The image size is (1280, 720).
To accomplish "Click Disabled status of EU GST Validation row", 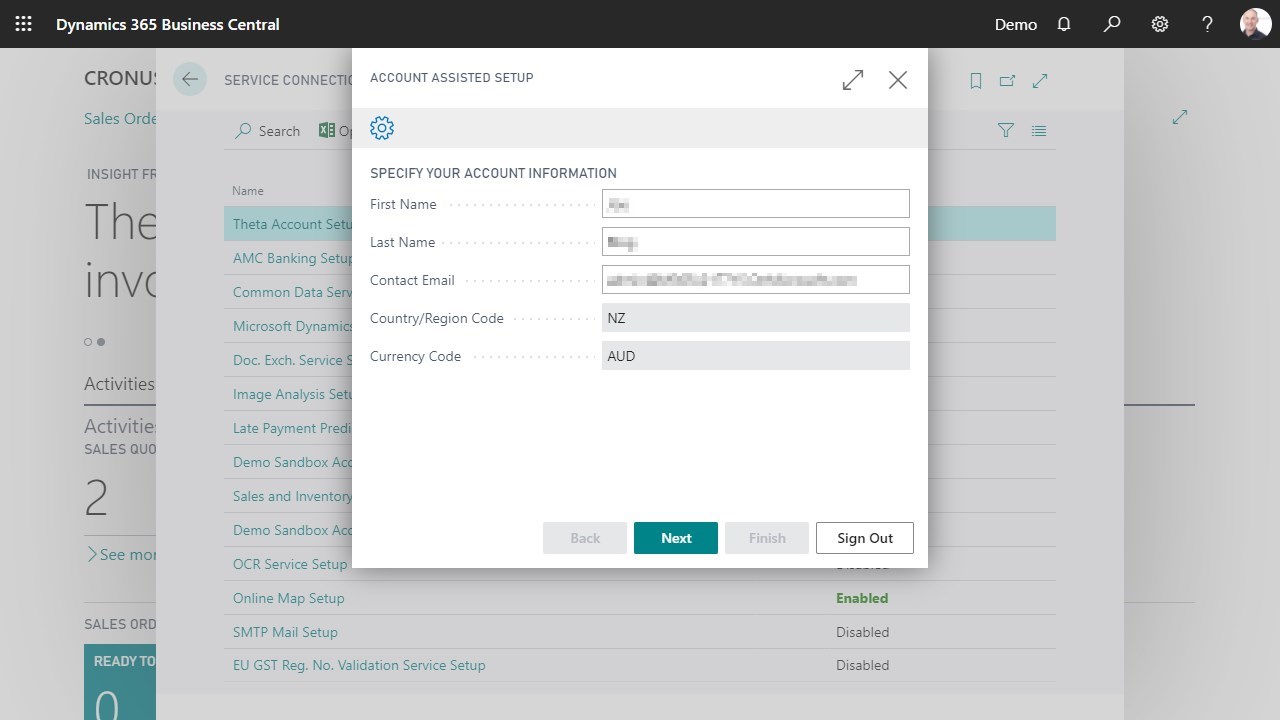I will 862,665.
